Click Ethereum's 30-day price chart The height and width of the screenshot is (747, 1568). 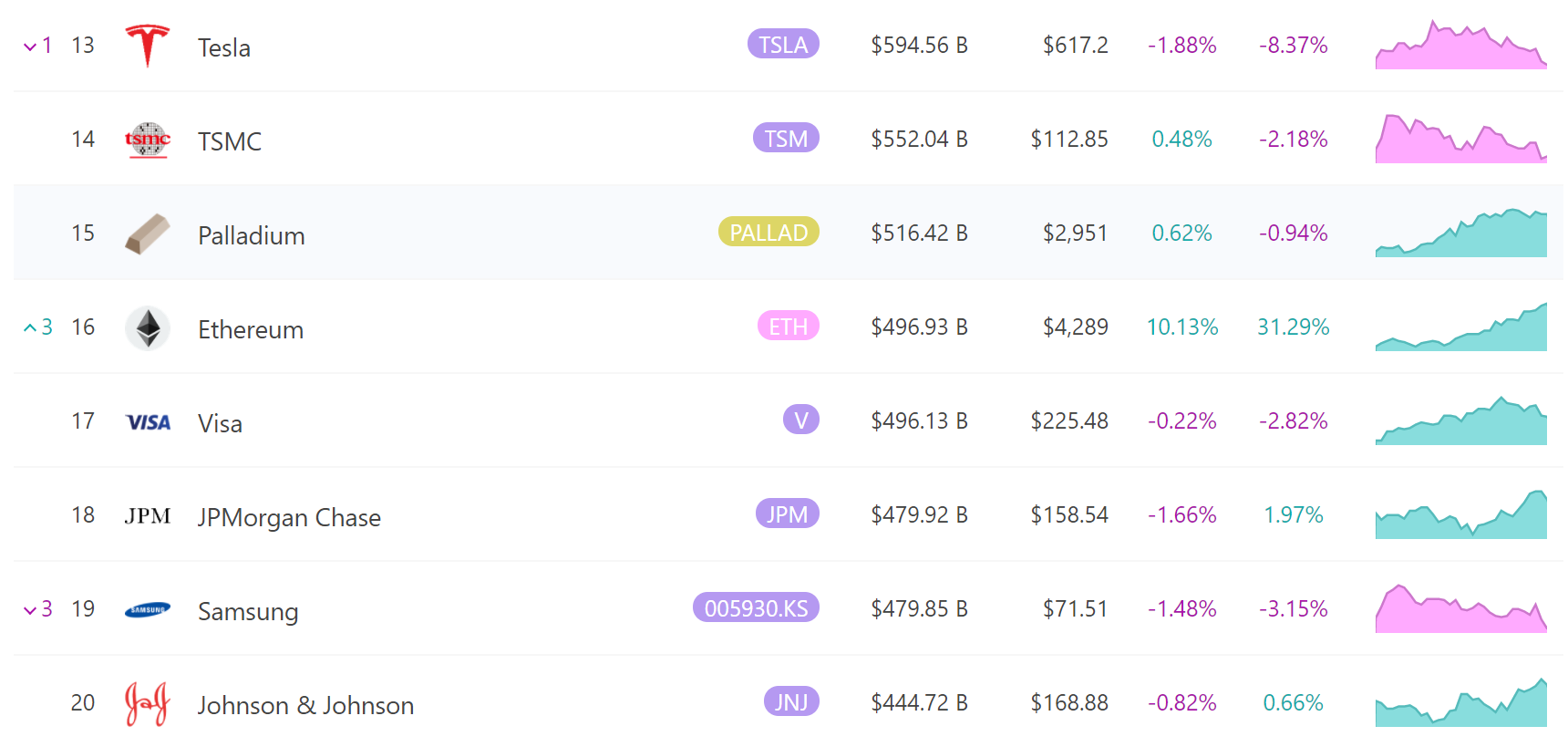[1460, 328]
